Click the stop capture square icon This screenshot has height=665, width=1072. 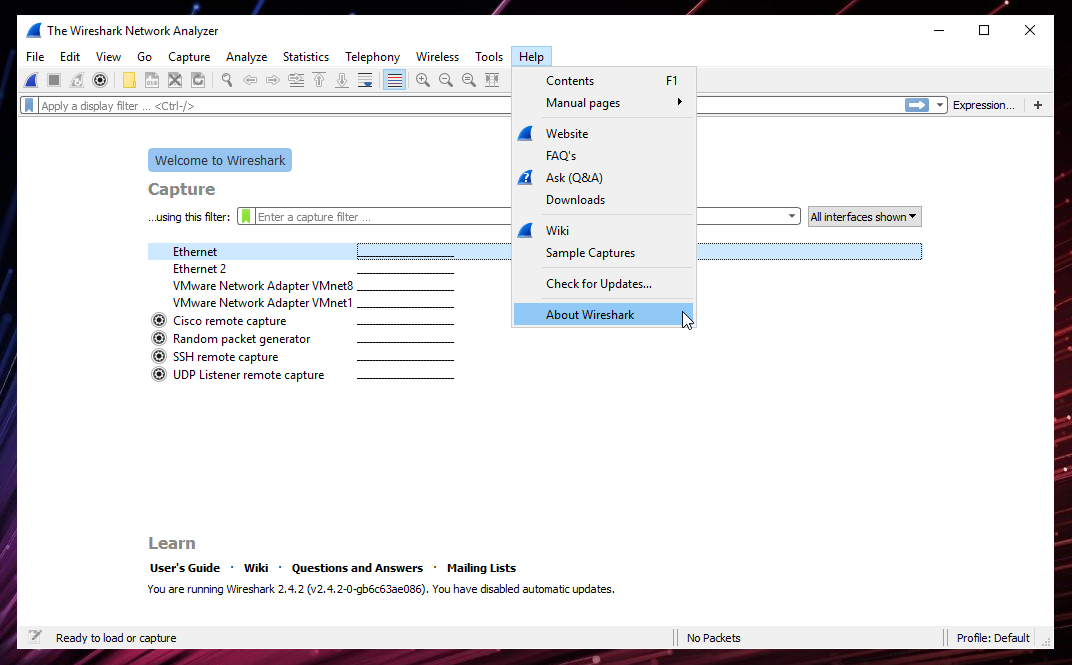coord(54,80)
